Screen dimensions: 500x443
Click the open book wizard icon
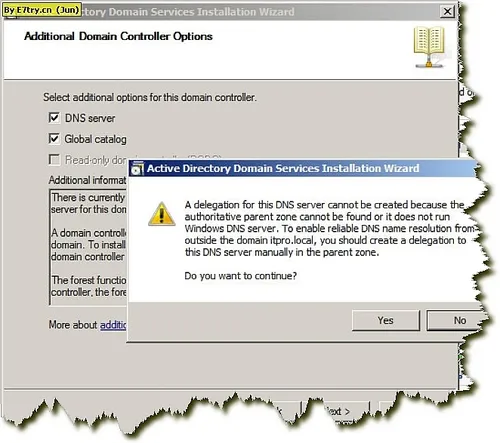click(429, 47)
